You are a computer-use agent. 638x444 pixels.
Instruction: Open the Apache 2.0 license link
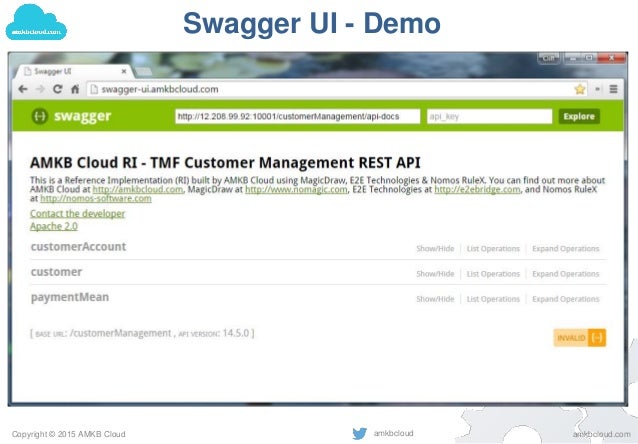(54, 226)
